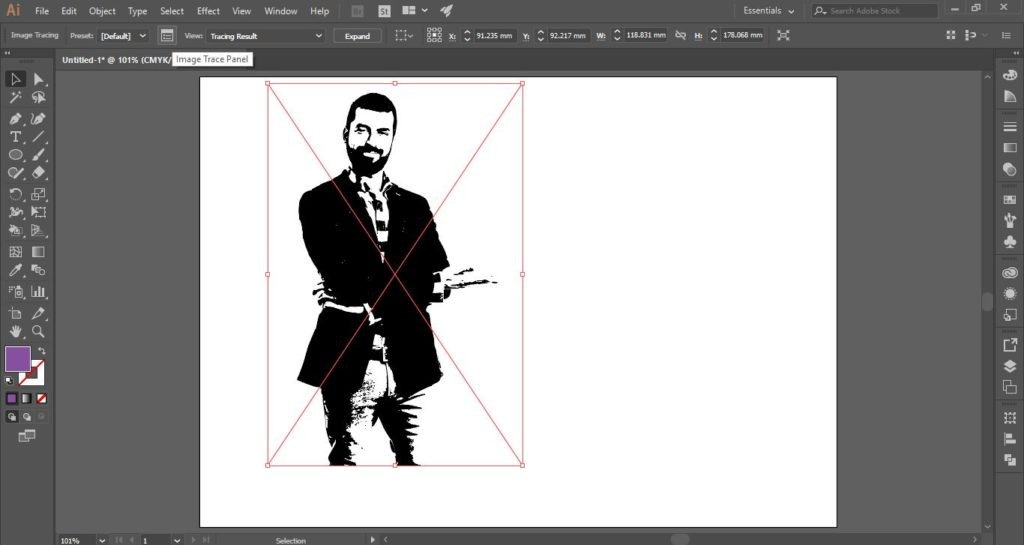Open the Preset dropdown showing [Default]
Screen dimensions: 1024x545
tap(123, 36)
